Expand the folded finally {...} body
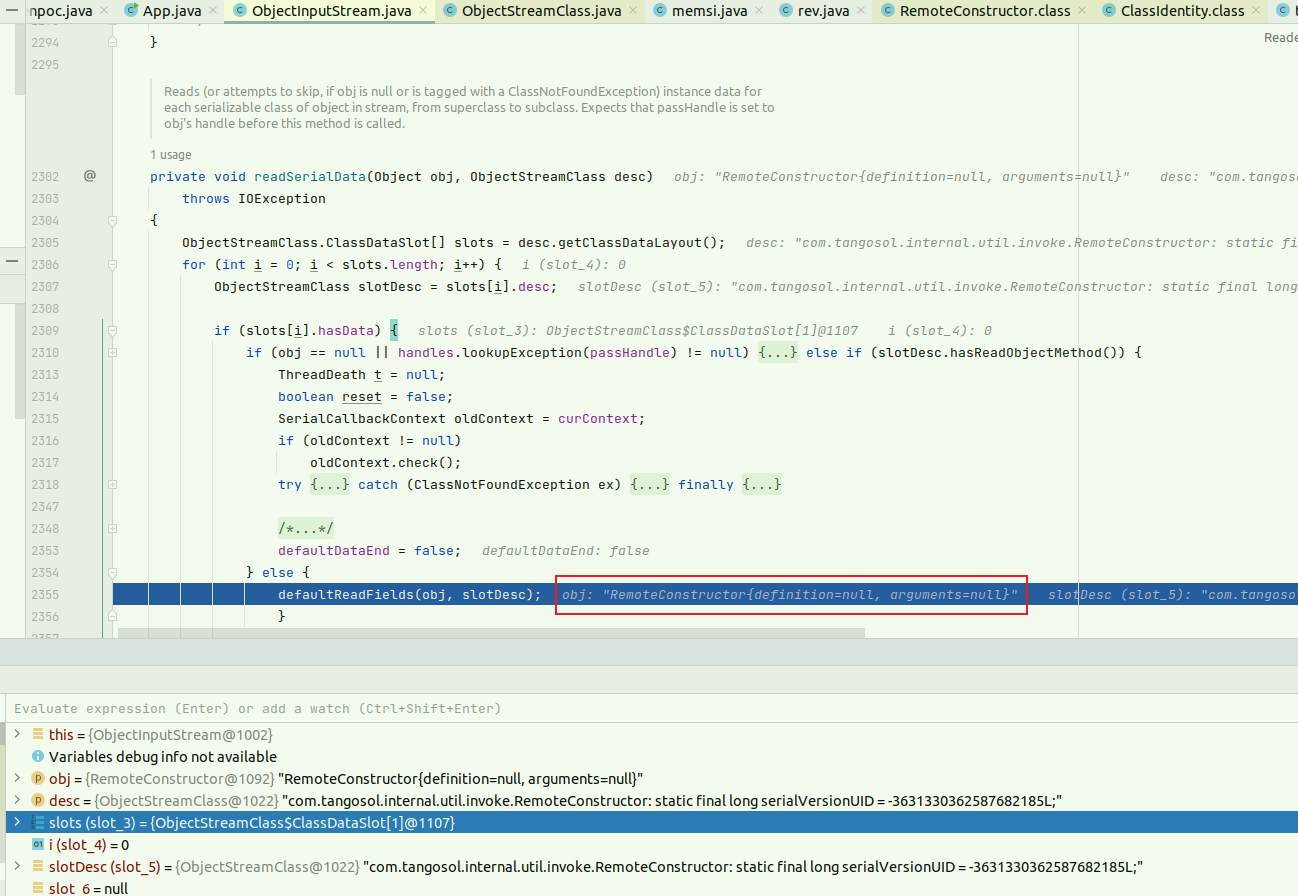Image resolution: width=1298 pixels, height=896 pixels. tap(763, 484)
